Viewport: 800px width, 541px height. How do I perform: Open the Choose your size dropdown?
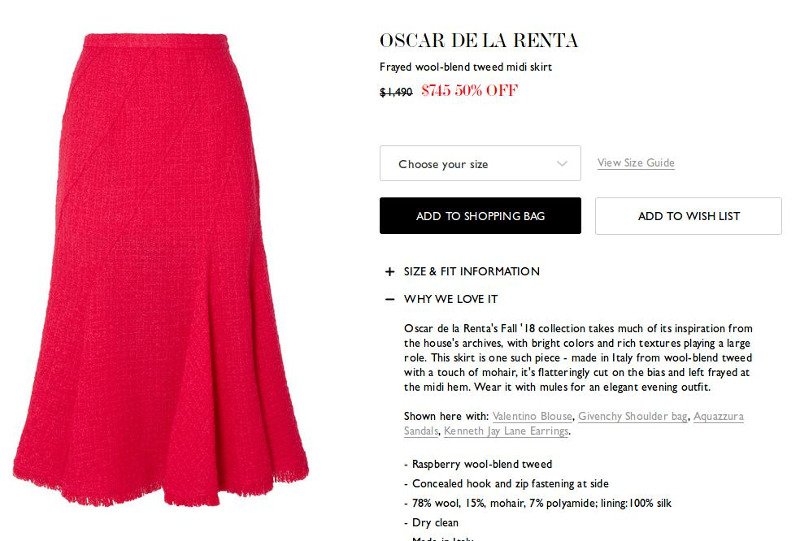point(480,163)
